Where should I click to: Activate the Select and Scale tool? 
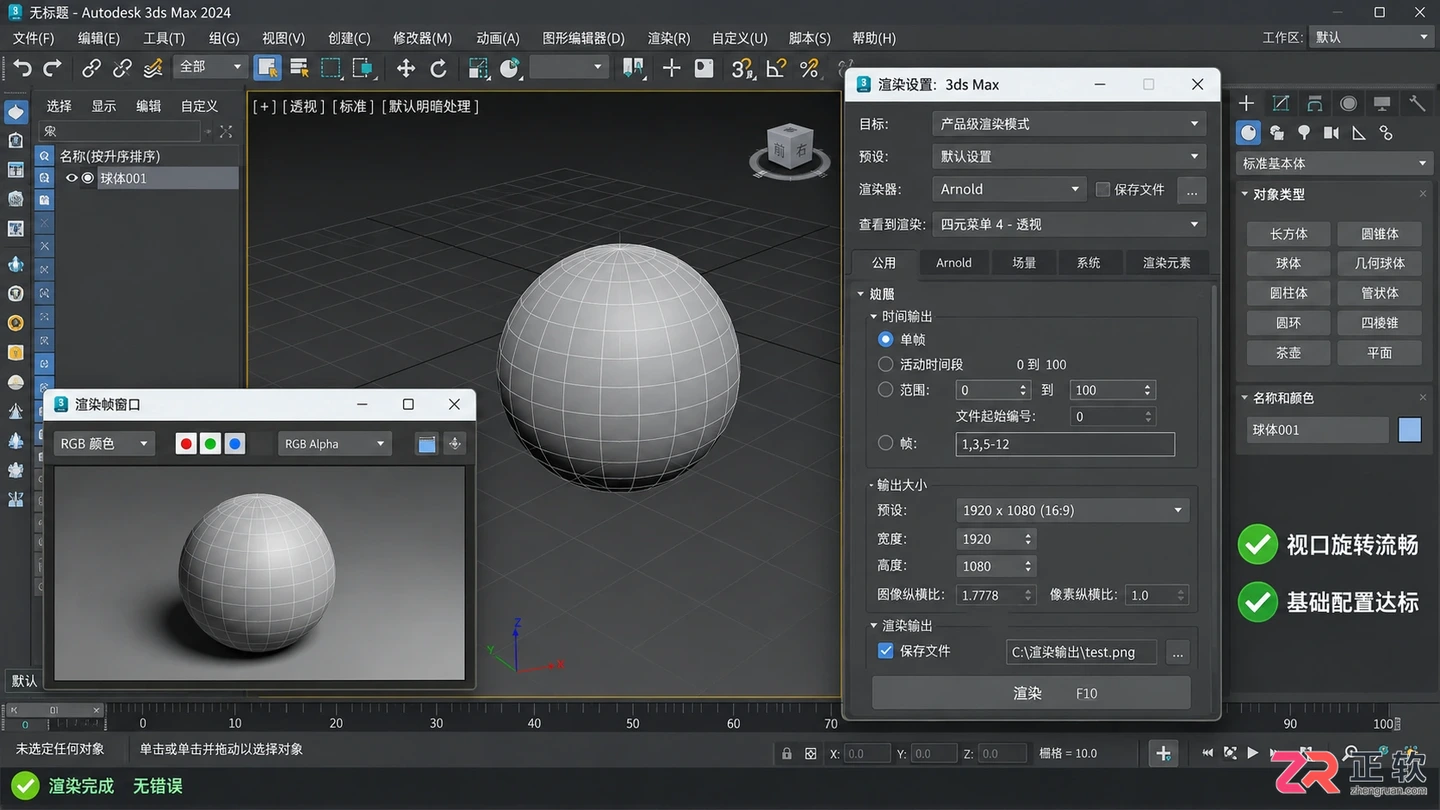click(478, 67)
